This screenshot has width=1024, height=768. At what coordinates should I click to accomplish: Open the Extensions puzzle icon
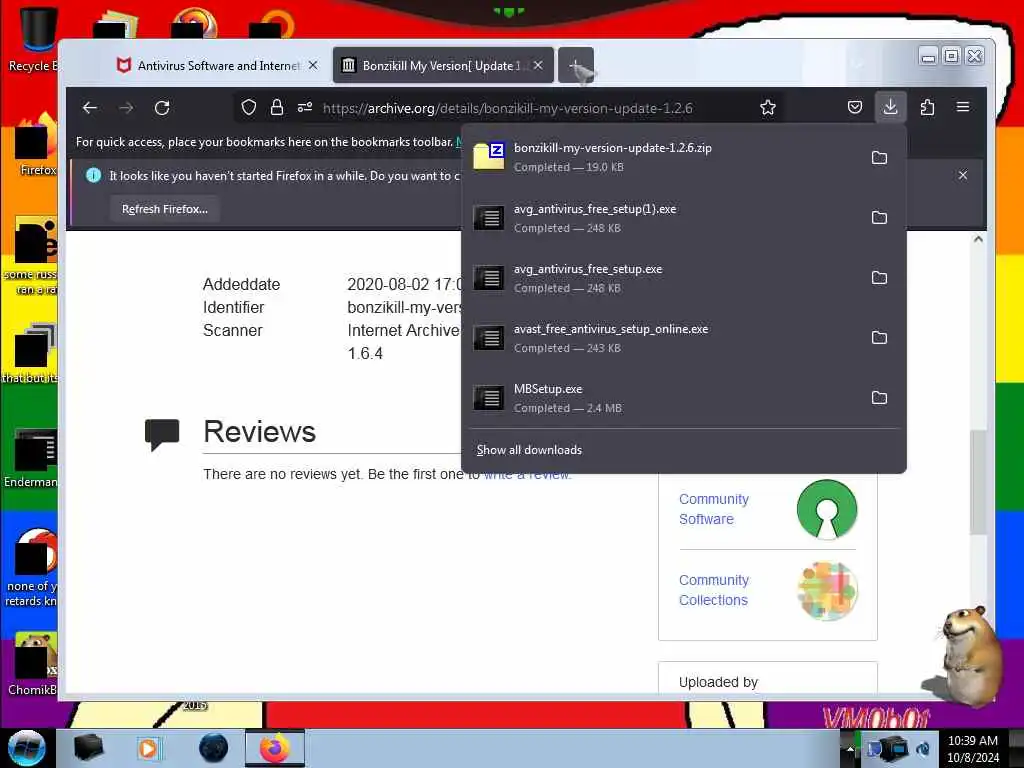927,107
